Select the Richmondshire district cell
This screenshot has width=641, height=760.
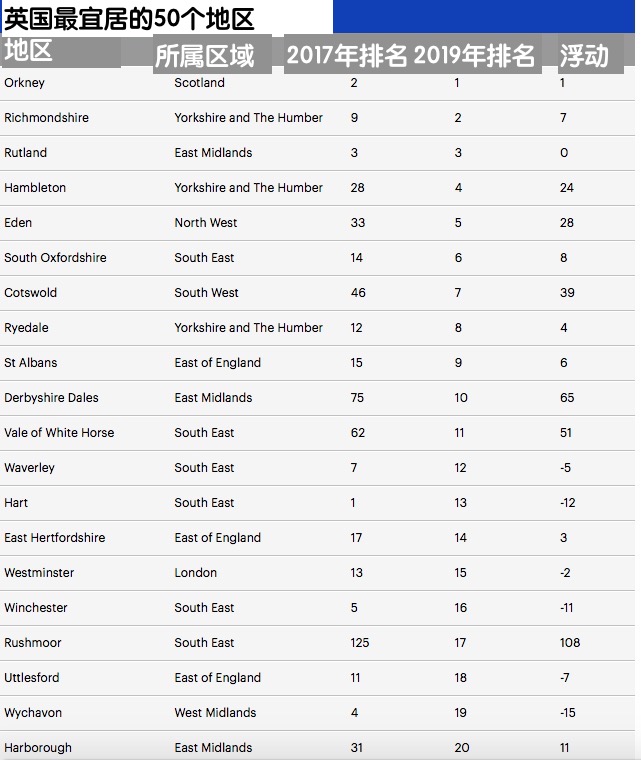click(47, 118)
